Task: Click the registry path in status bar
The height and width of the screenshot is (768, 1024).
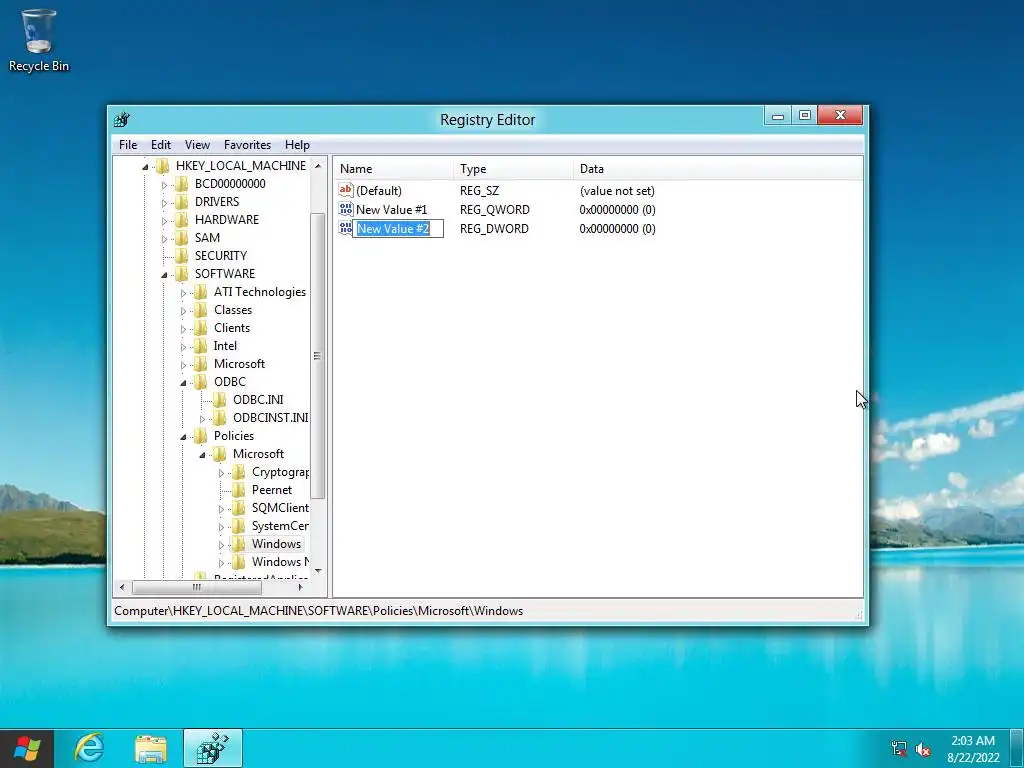Action: (319, 611)
